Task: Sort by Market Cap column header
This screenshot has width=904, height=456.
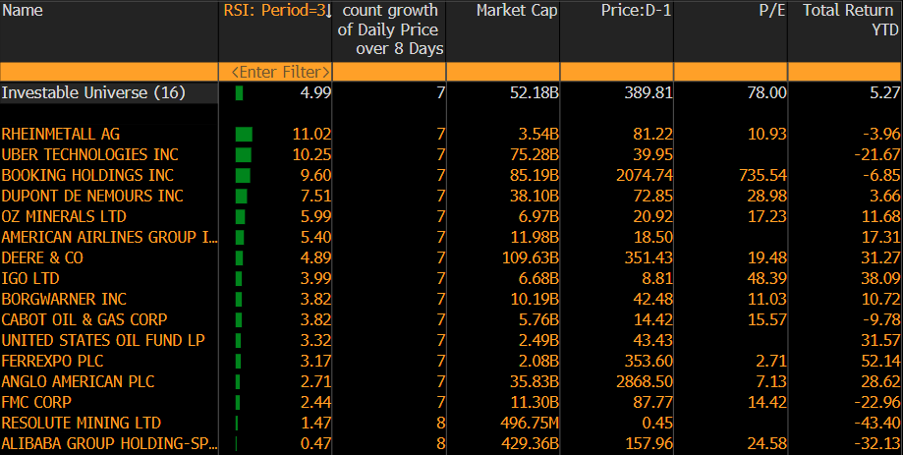Action: pos(517,10)
